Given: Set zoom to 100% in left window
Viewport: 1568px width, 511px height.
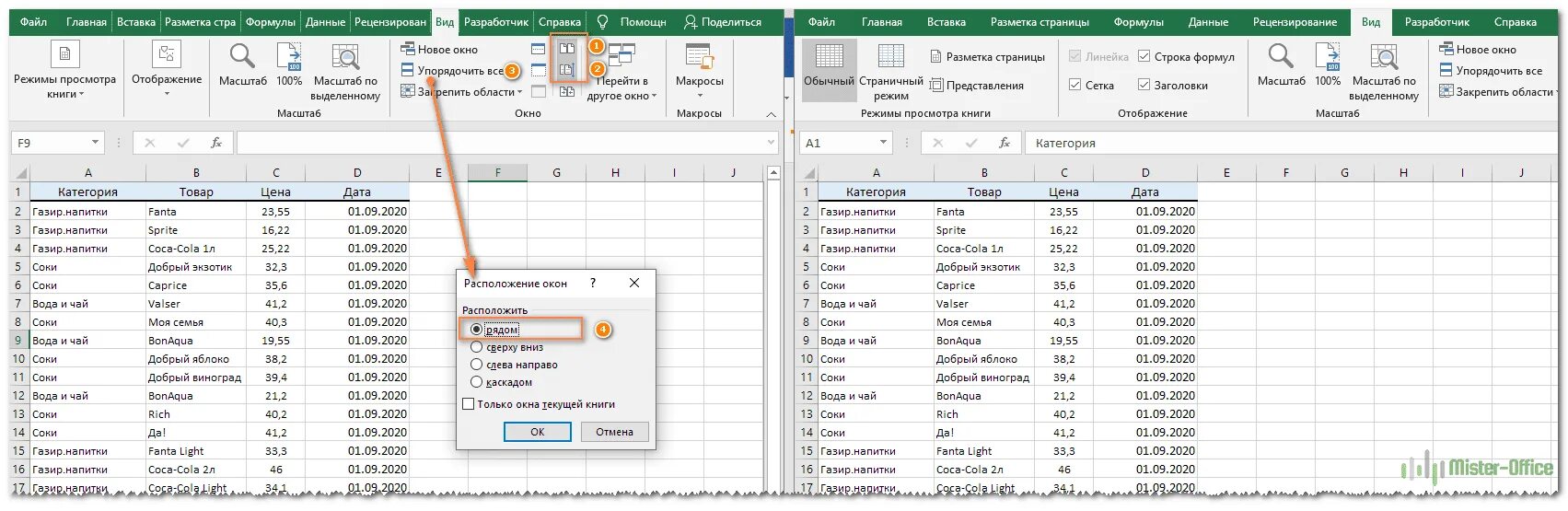Looking at the screenshot, I should [289, 65].
